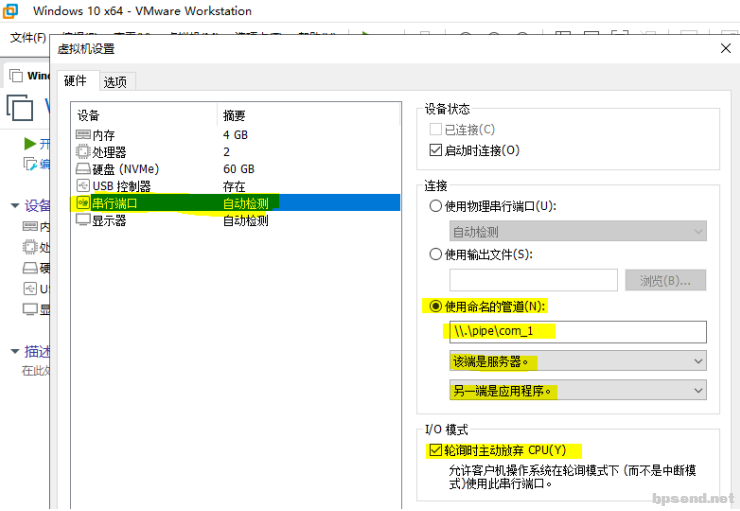Select the 显示器 row text
Viewport: 740px width, 511px height.
click(109, 220)
